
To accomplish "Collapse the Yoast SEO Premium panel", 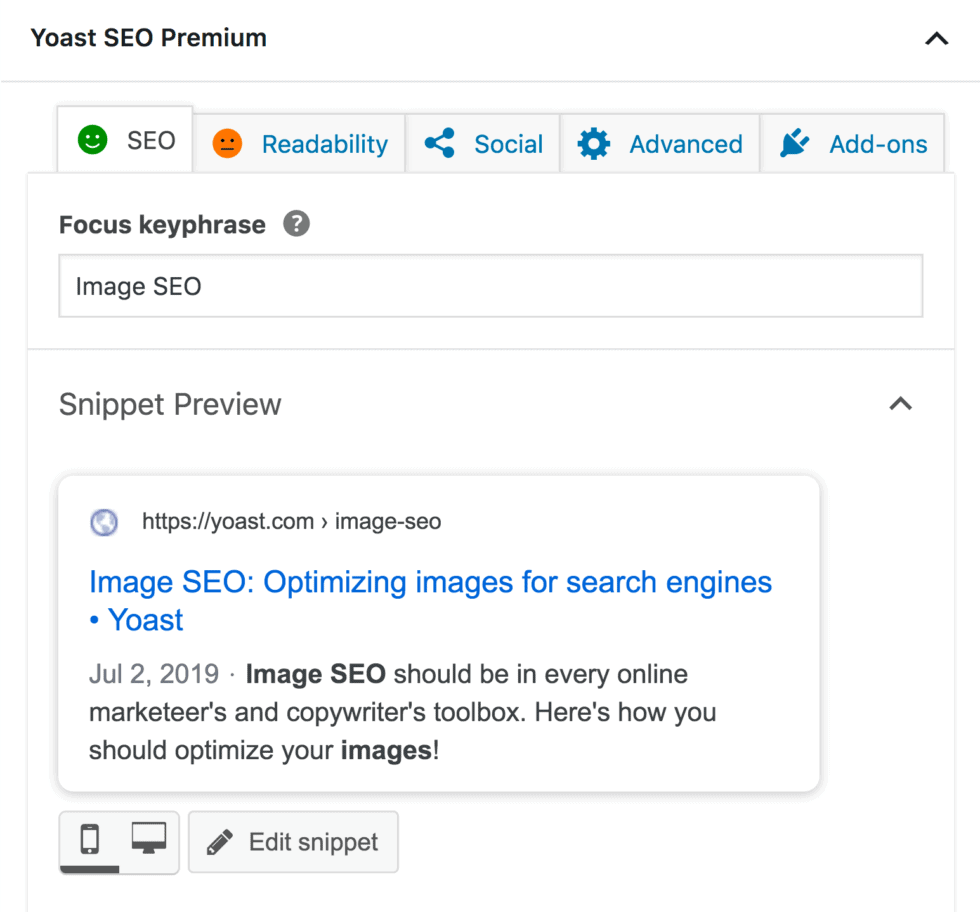I will (936, 39).
